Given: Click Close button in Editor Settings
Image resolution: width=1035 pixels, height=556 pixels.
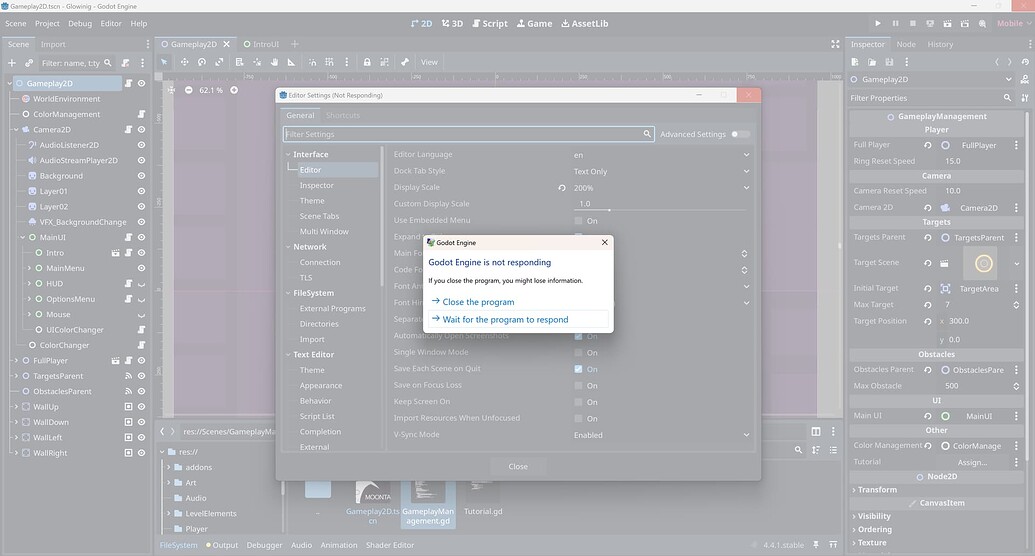Looking at the screenshot, I should [x=518, y=466].
